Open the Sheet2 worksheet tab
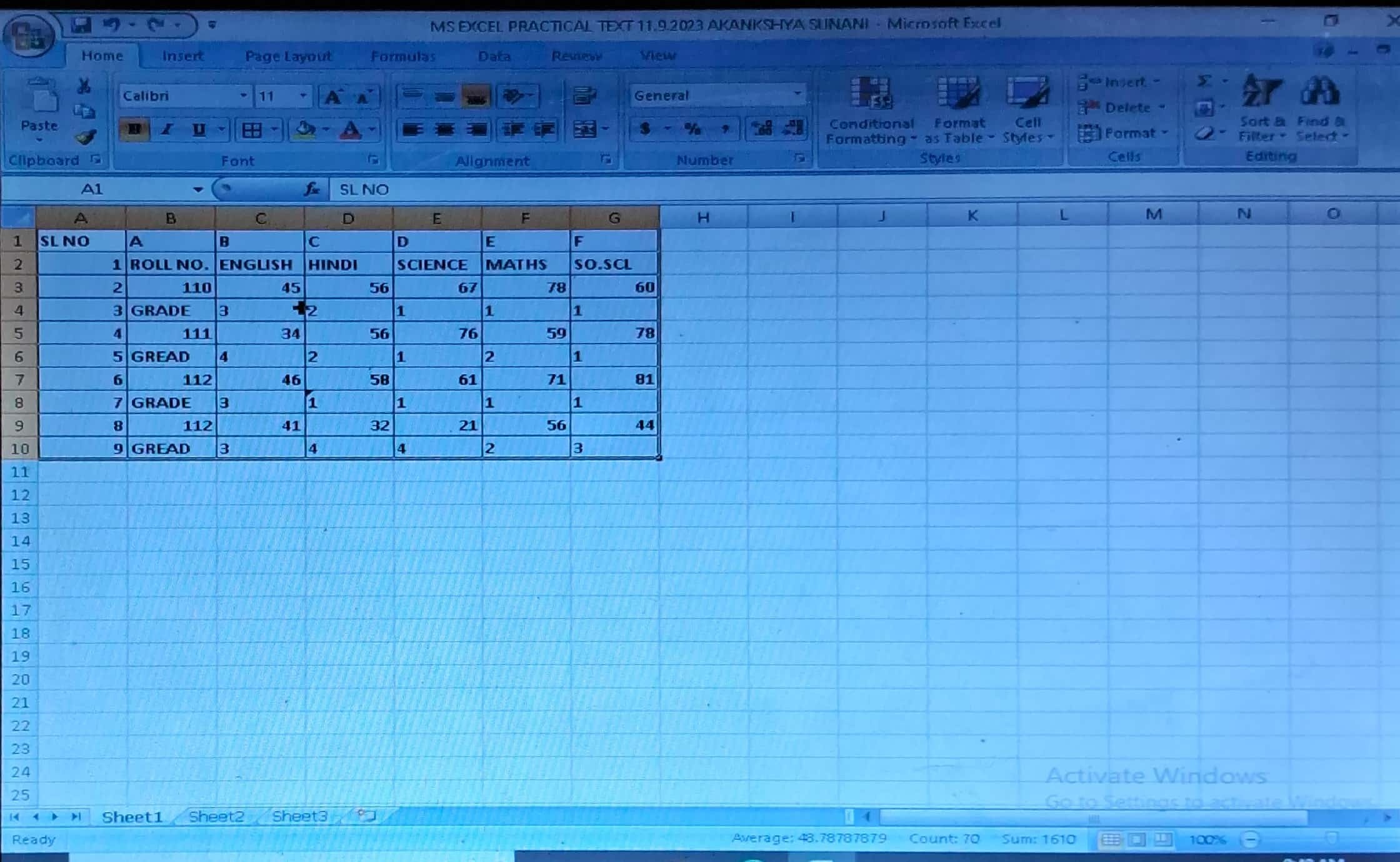 tap(216, 816)
